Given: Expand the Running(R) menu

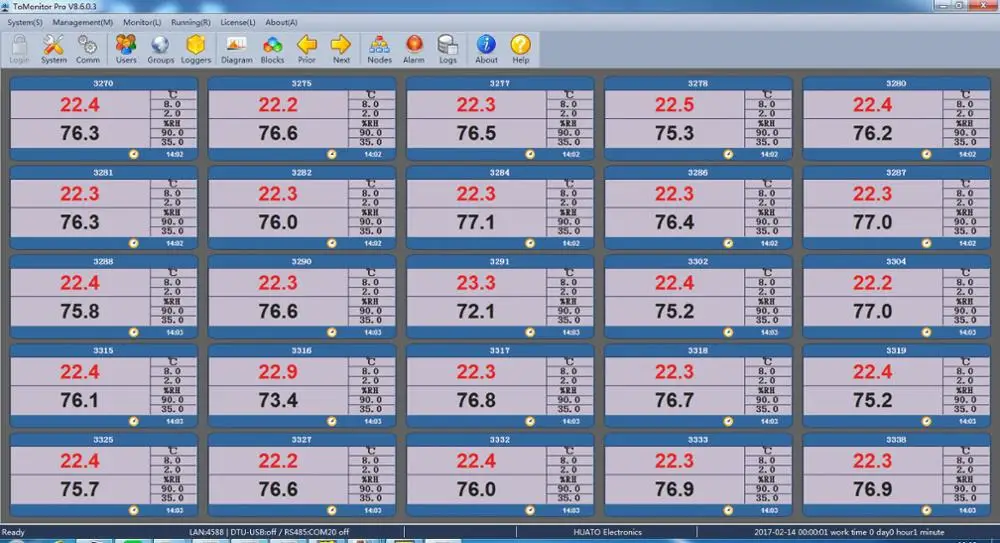Looking at the screenshot, I should [191, 22].
